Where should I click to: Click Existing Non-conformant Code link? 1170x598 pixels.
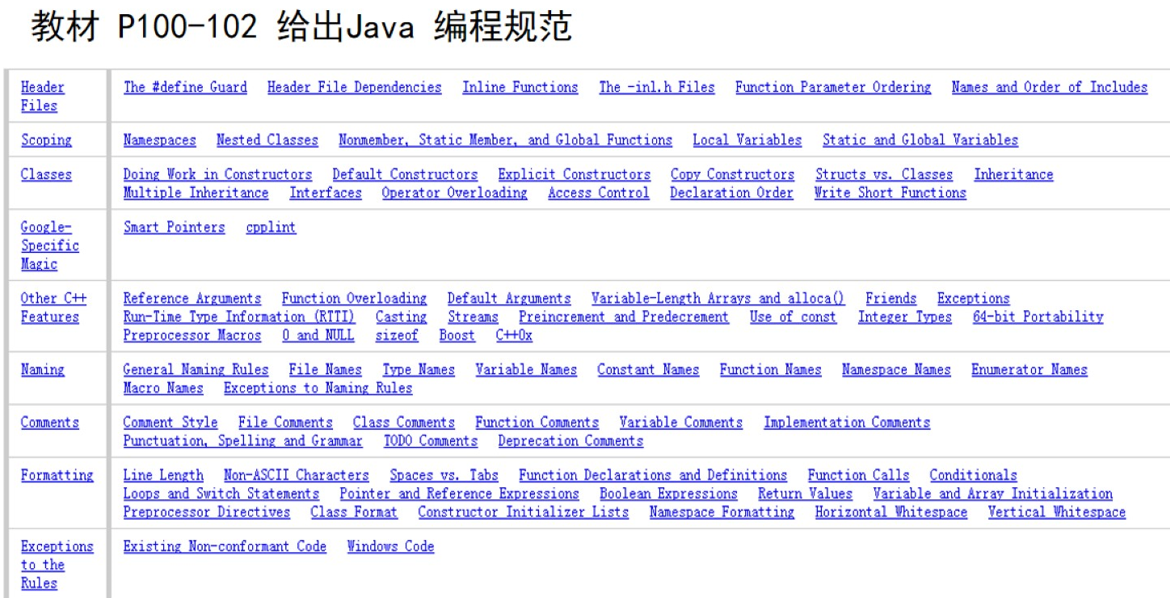coord(225,546)
